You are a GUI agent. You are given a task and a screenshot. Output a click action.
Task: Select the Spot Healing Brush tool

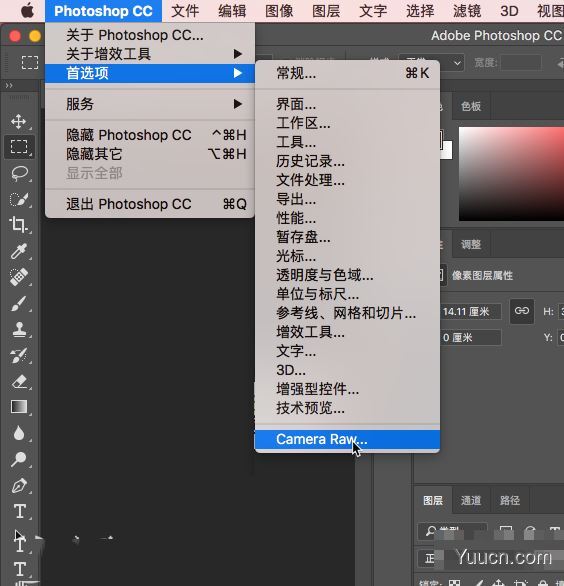[19, 277]
